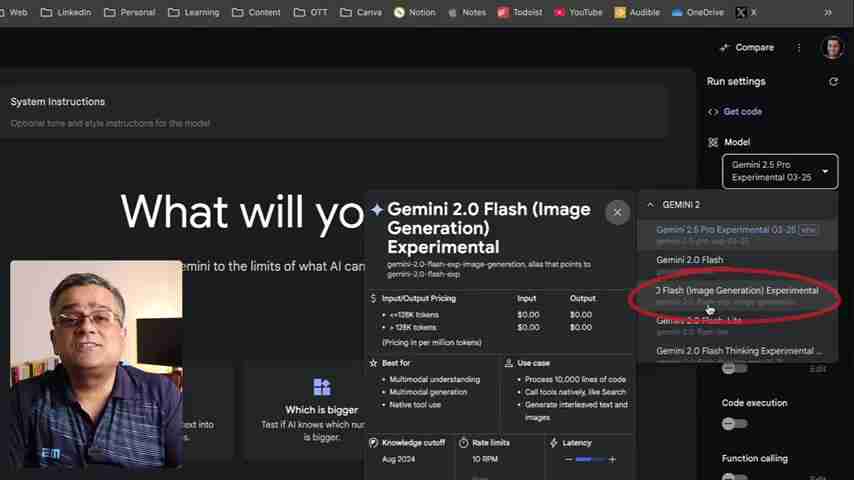The height and width of the screenshot is (480, 854).
Task: Click 'Process 10,000 lines of code' text
Action: click(575, 379)
